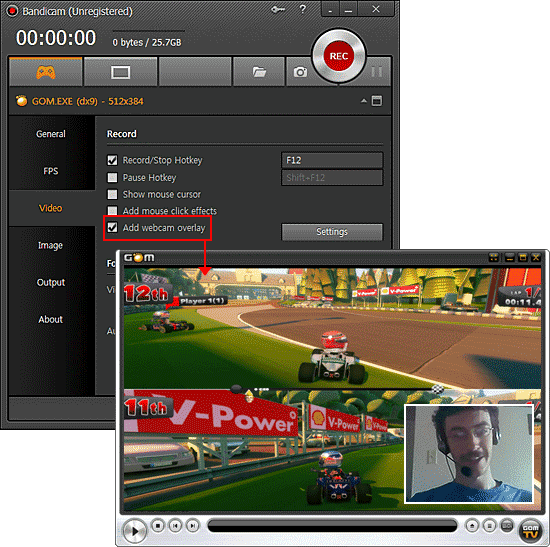Maximize the GOM player window

(523, 258)
